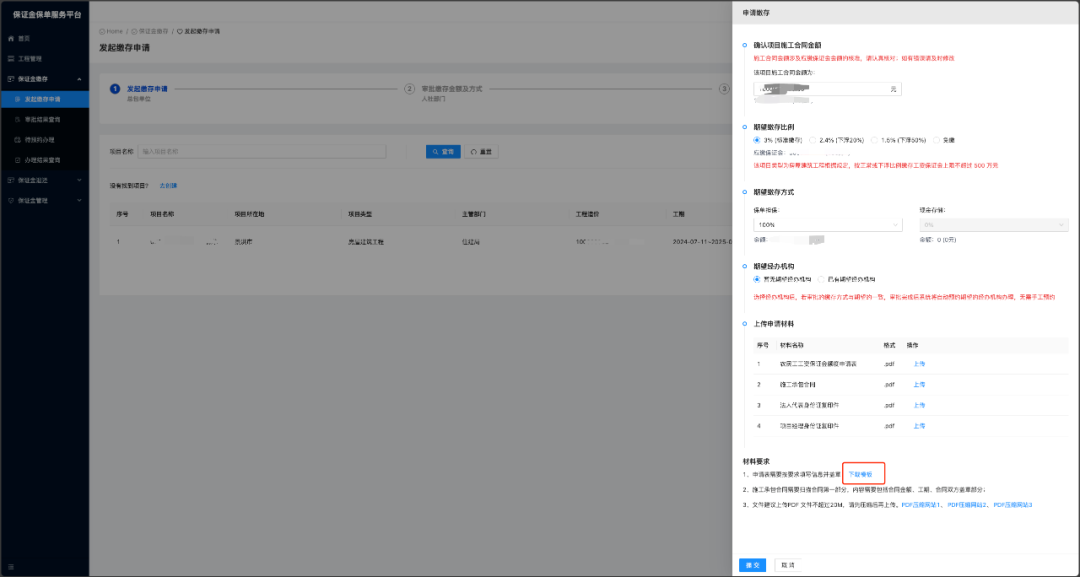Image resolution: width=1080 pixels, height=577 pixels.
Task: Go to 办理结果查询 sidebar item
Action: coord(44,160)
